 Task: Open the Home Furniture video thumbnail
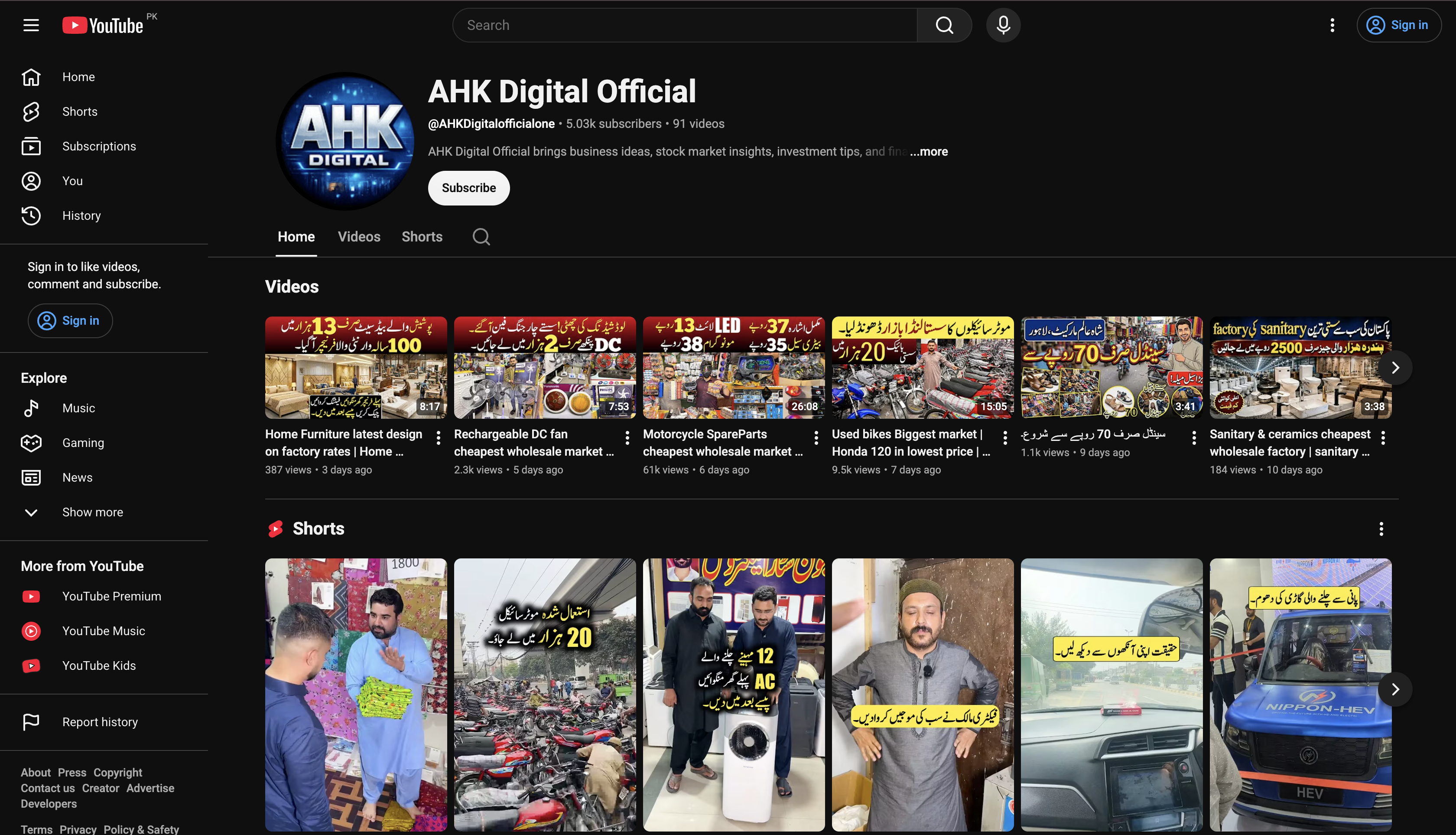(x=356, y=368)
